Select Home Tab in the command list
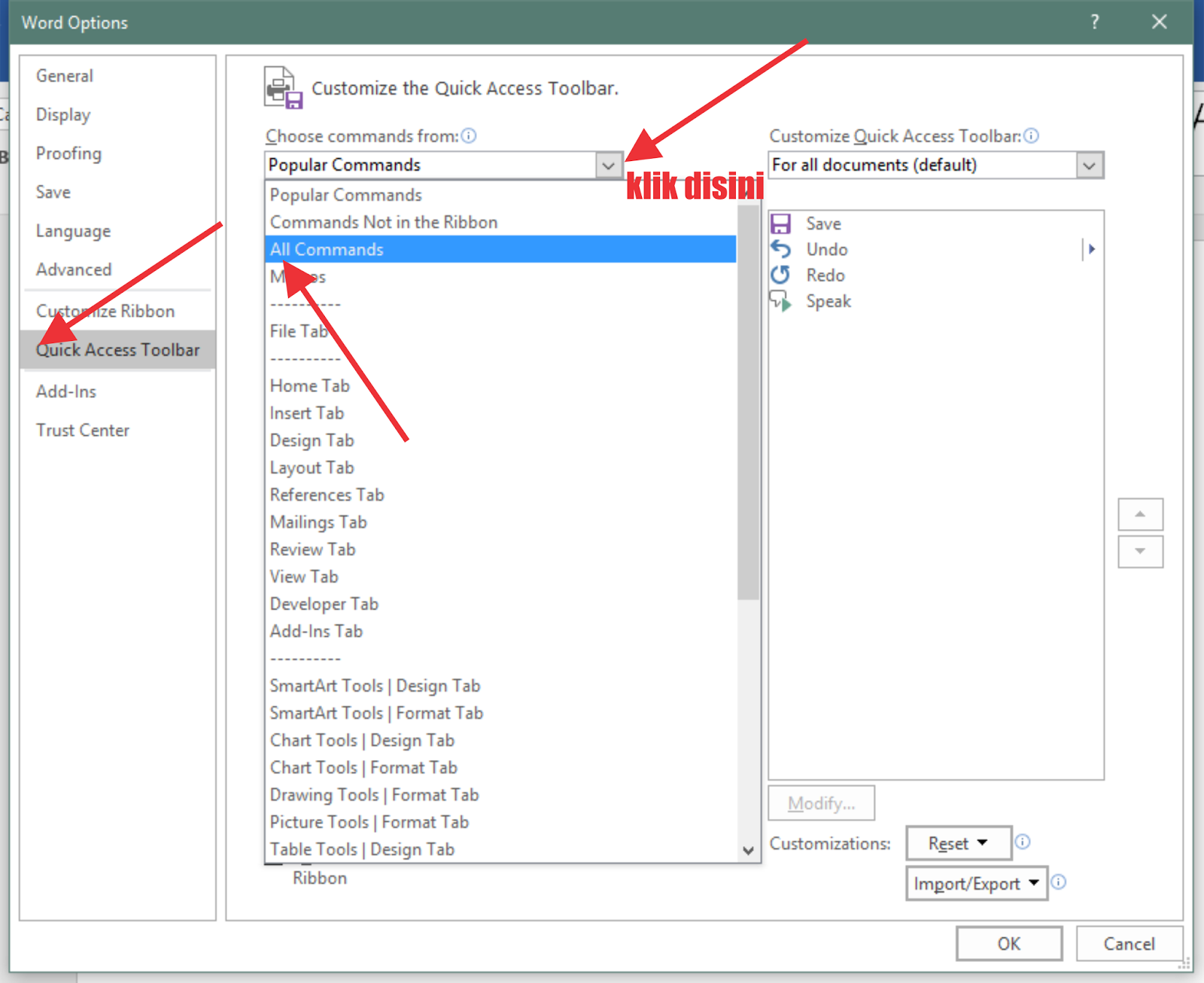Viewport: 1204px width, 983px height. click(x=500, y=385)
